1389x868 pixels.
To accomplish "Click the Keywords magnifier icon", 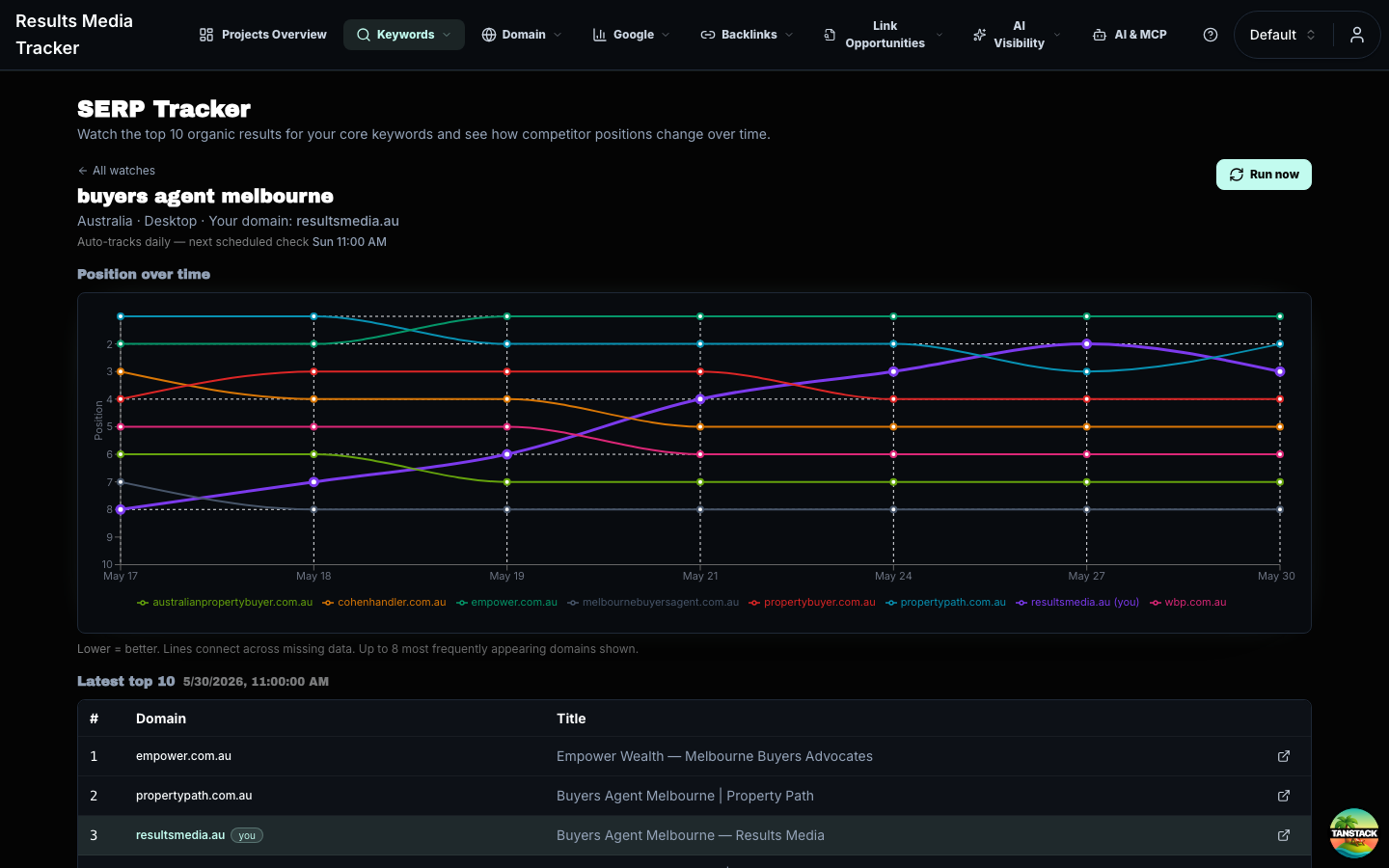I will pos(364,35).
